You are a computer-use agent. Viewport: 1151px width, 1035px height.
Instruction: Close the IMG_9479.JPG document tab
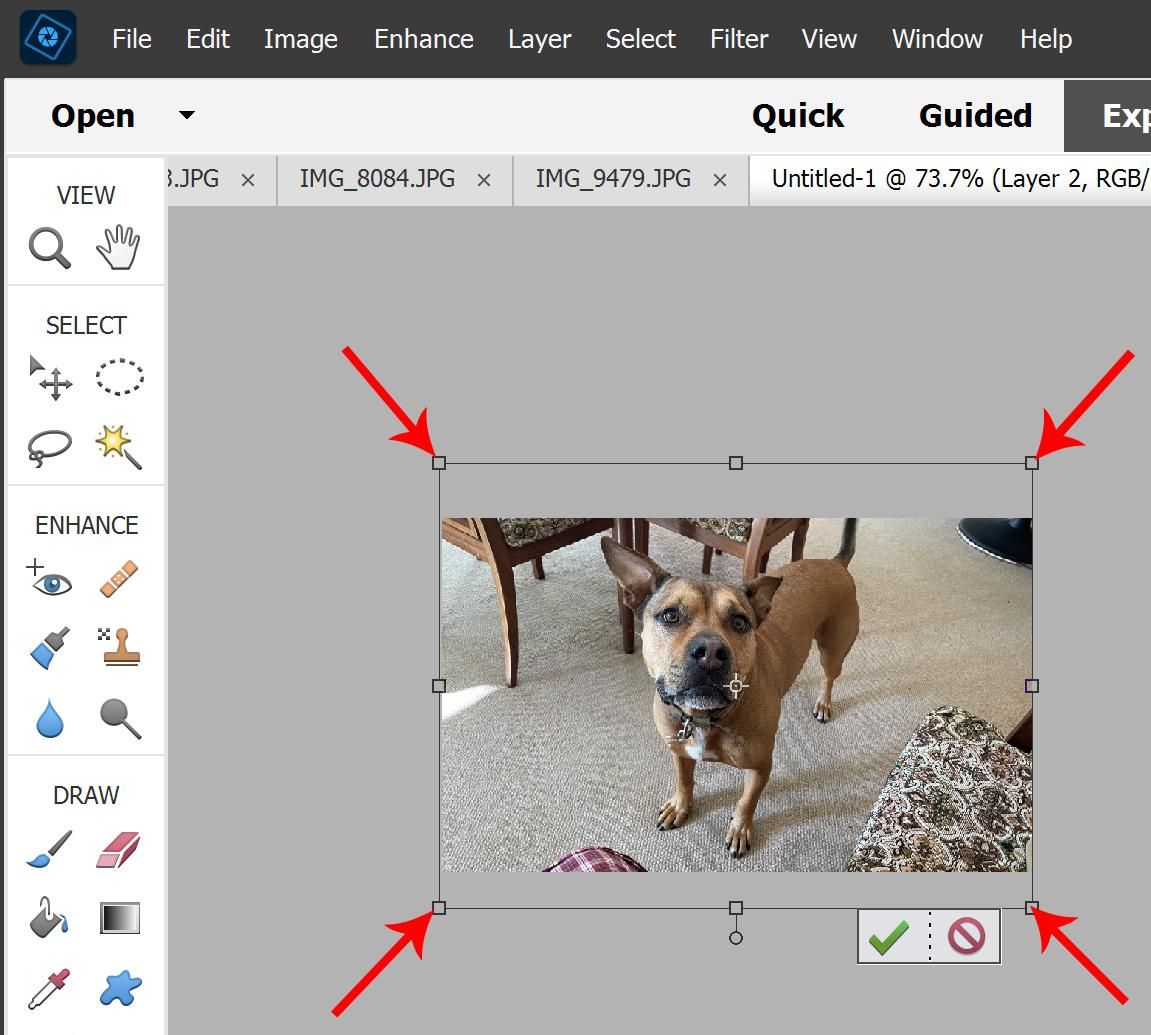pos(720,180)
